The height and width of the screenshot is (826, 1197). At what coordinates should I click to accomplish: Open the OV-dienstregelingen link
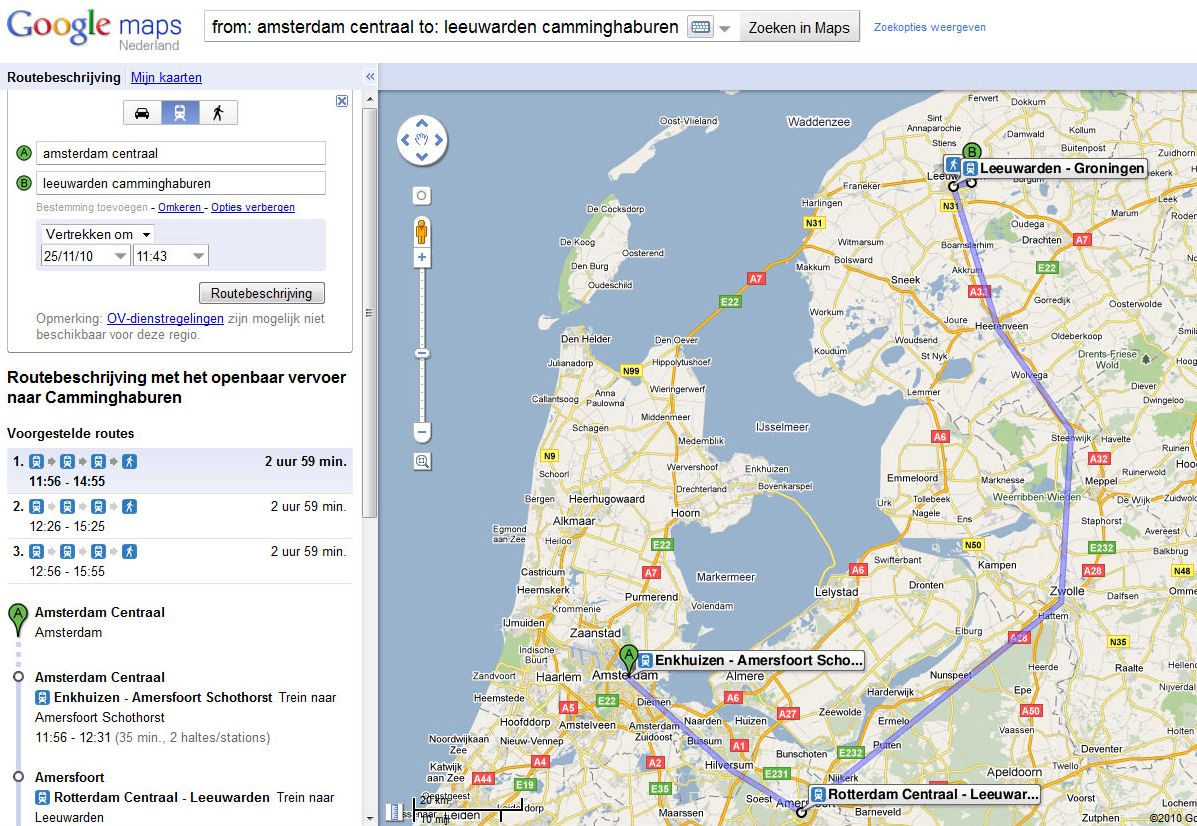click(x=166, y=318)
